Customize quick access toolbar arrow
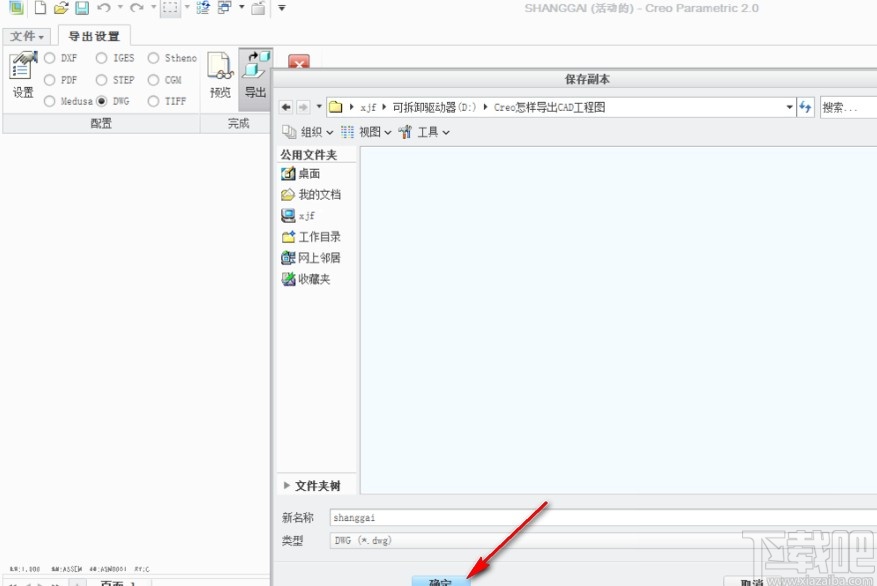This screenshot has height=586, width=877. pos(282,8)
